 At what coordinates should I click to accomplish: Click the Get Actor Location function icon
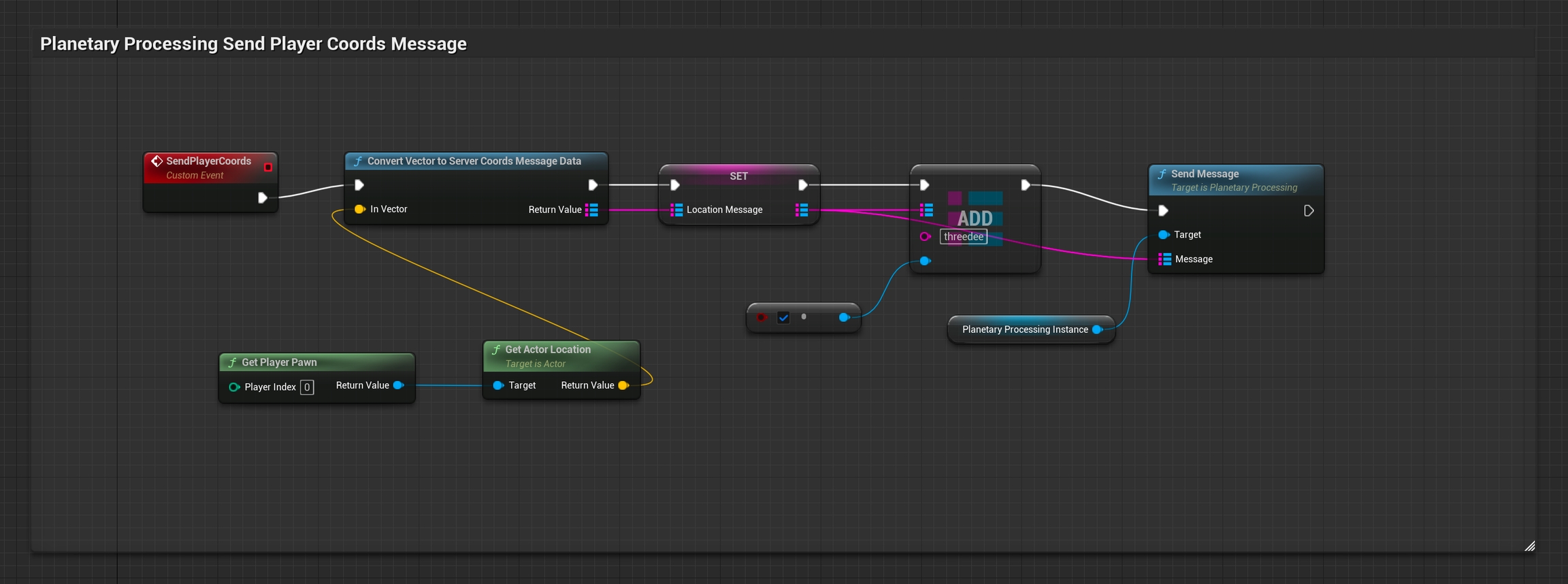(x=495, y=350)
